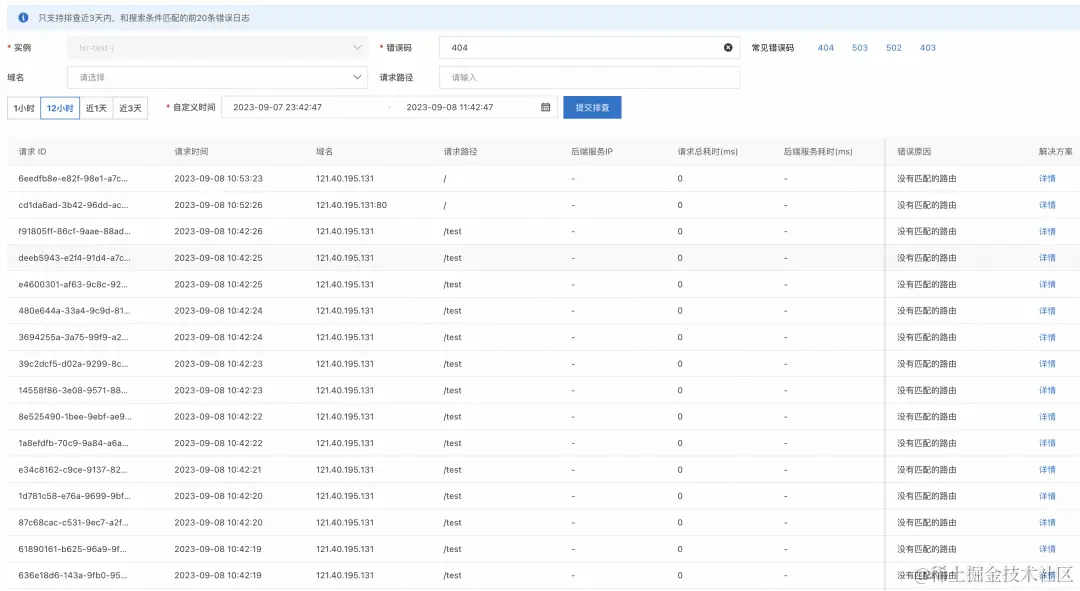This screenshot has height=591, width=1080.
Task: Click the info icon in the notice banner
Action: click(x=23, y=17)
